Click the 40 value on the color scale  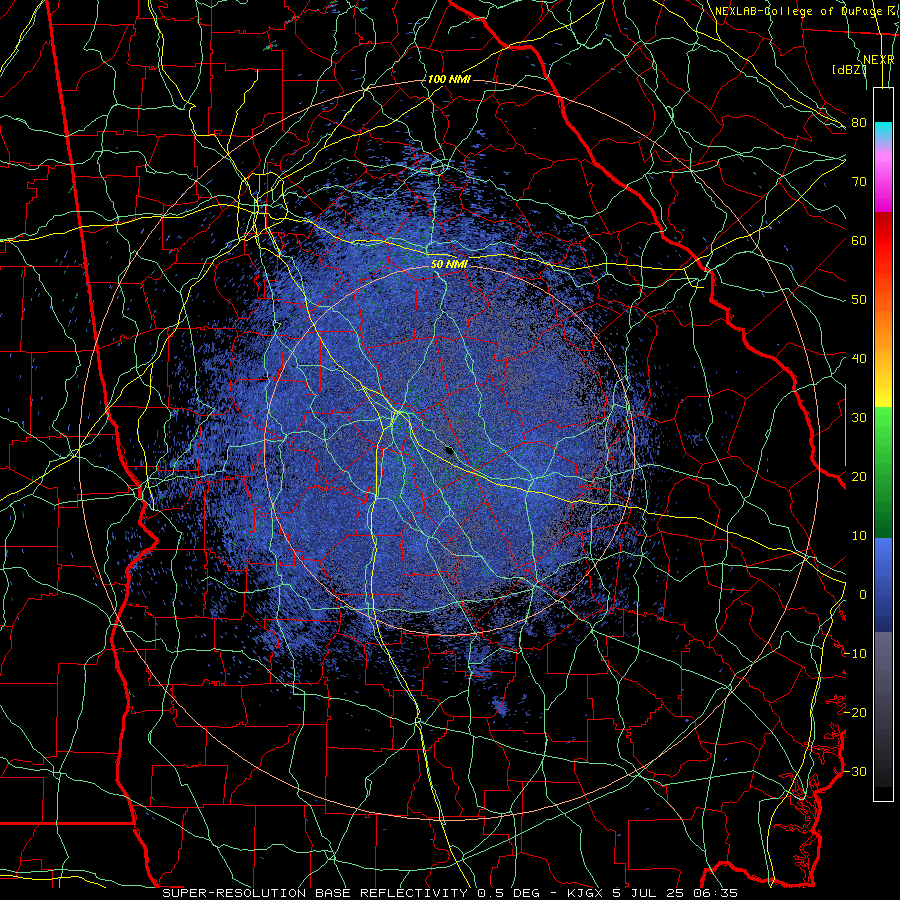pyautogui.click(x=859, y=358)
